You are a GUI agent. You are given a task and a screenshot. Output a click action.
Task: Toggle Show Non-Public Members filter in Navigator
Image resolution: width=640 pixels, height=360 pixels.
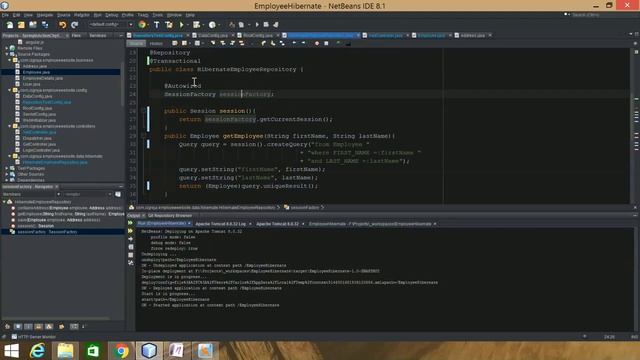pyautogui.click(x=38, y=327)
